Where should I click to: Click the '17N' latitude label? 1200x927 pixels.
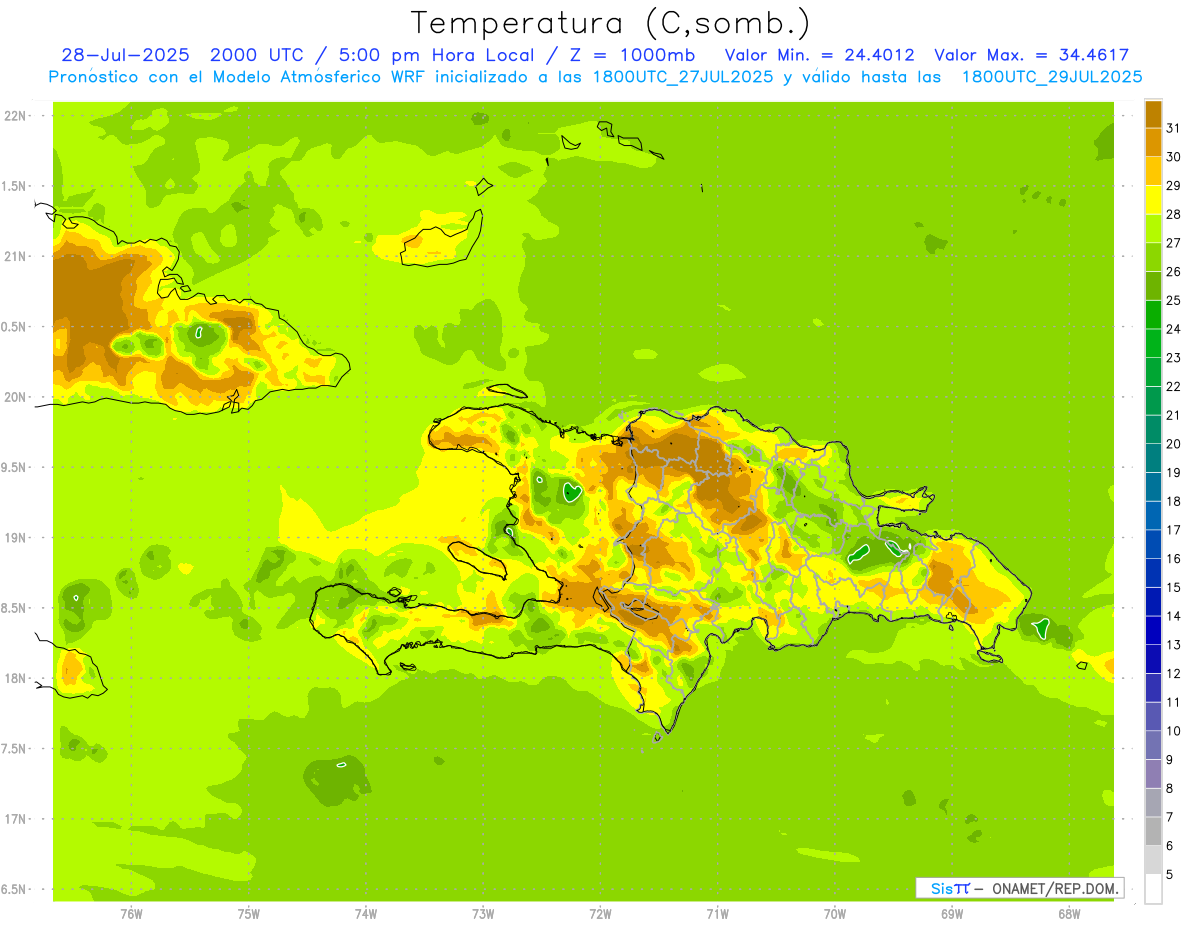(x=16, y=819)
